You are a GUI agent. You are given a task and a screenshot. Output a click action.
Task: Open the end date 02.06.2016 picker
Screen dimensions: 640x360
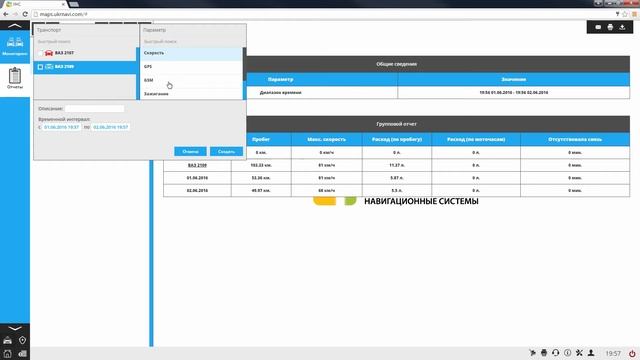[x=111, y=127]
